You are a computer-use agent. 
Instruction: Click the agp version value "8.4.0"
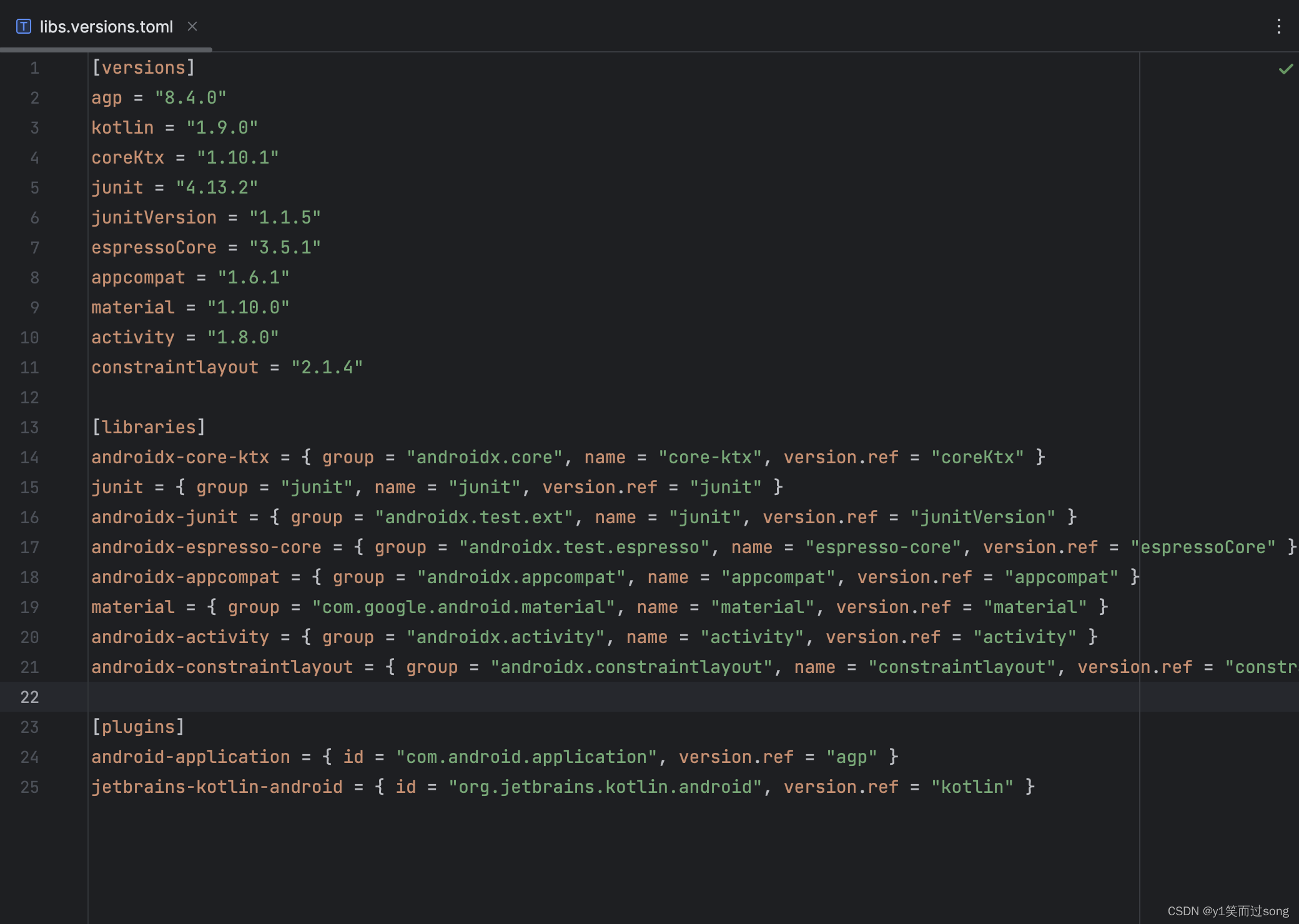[x=190, y=97]
